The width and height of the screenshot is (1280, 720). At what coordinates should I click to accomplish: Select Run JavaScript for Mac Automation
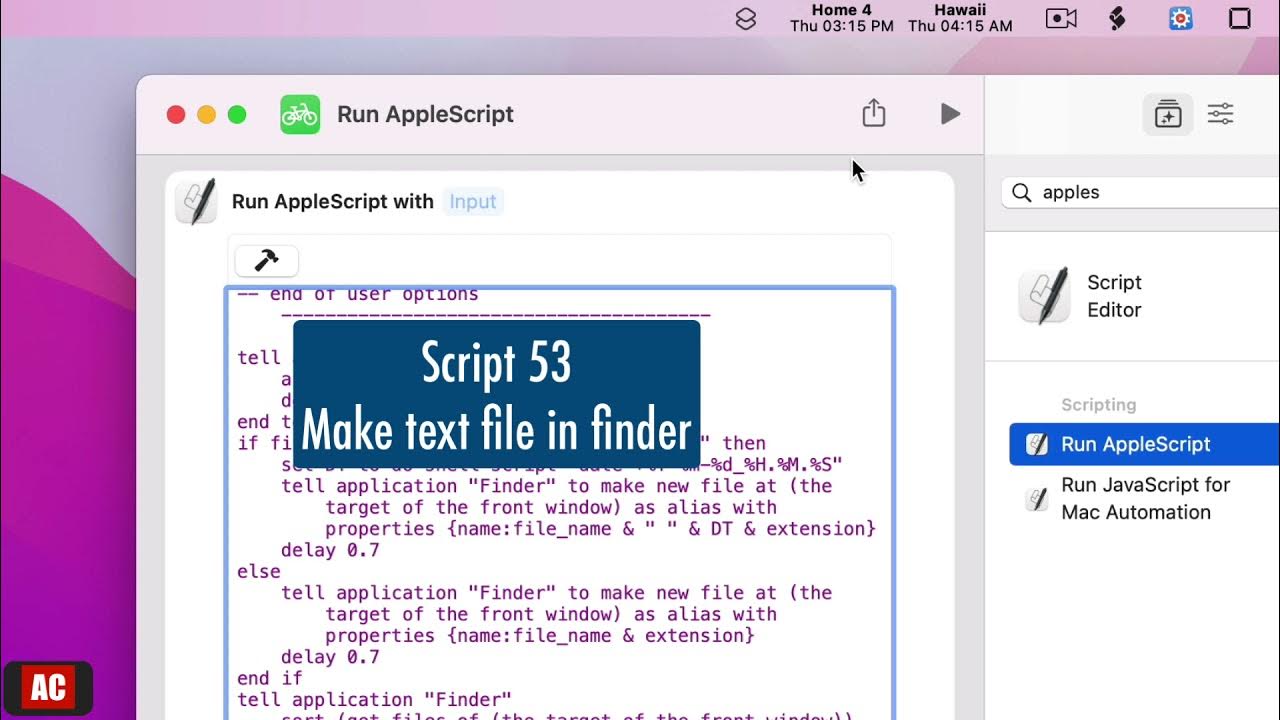1144,498
